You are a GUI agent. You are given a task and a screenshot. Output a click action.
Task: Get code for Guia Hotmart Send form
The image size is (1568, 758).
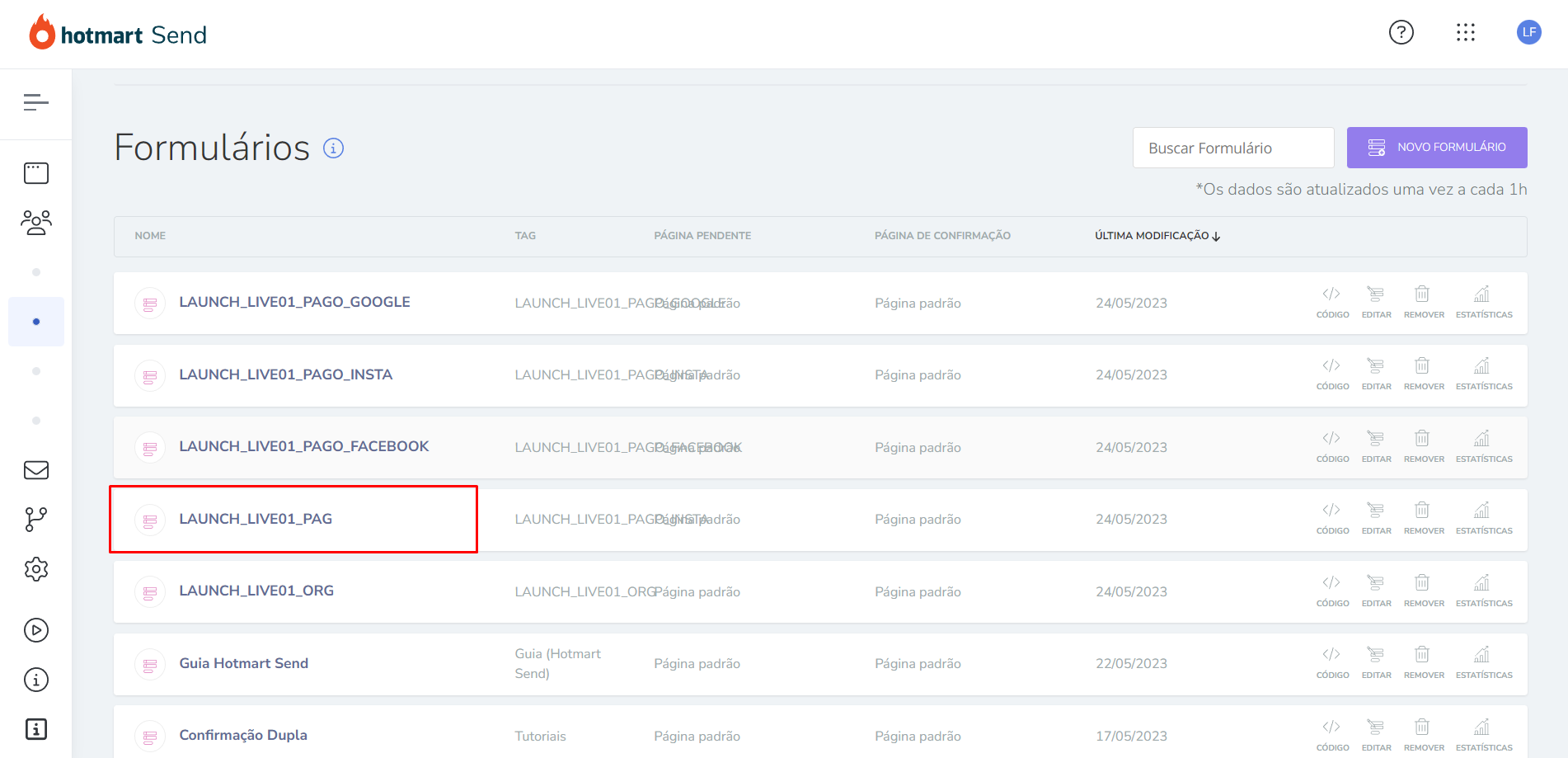pos(1332,663)
